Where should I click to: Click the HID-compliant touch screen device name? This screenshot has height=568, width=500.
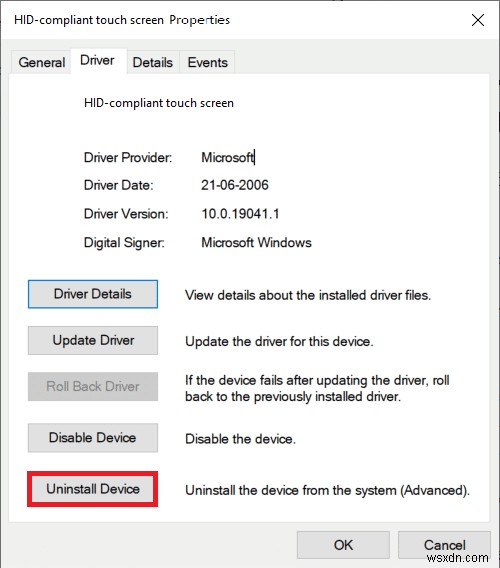point(159,103)
